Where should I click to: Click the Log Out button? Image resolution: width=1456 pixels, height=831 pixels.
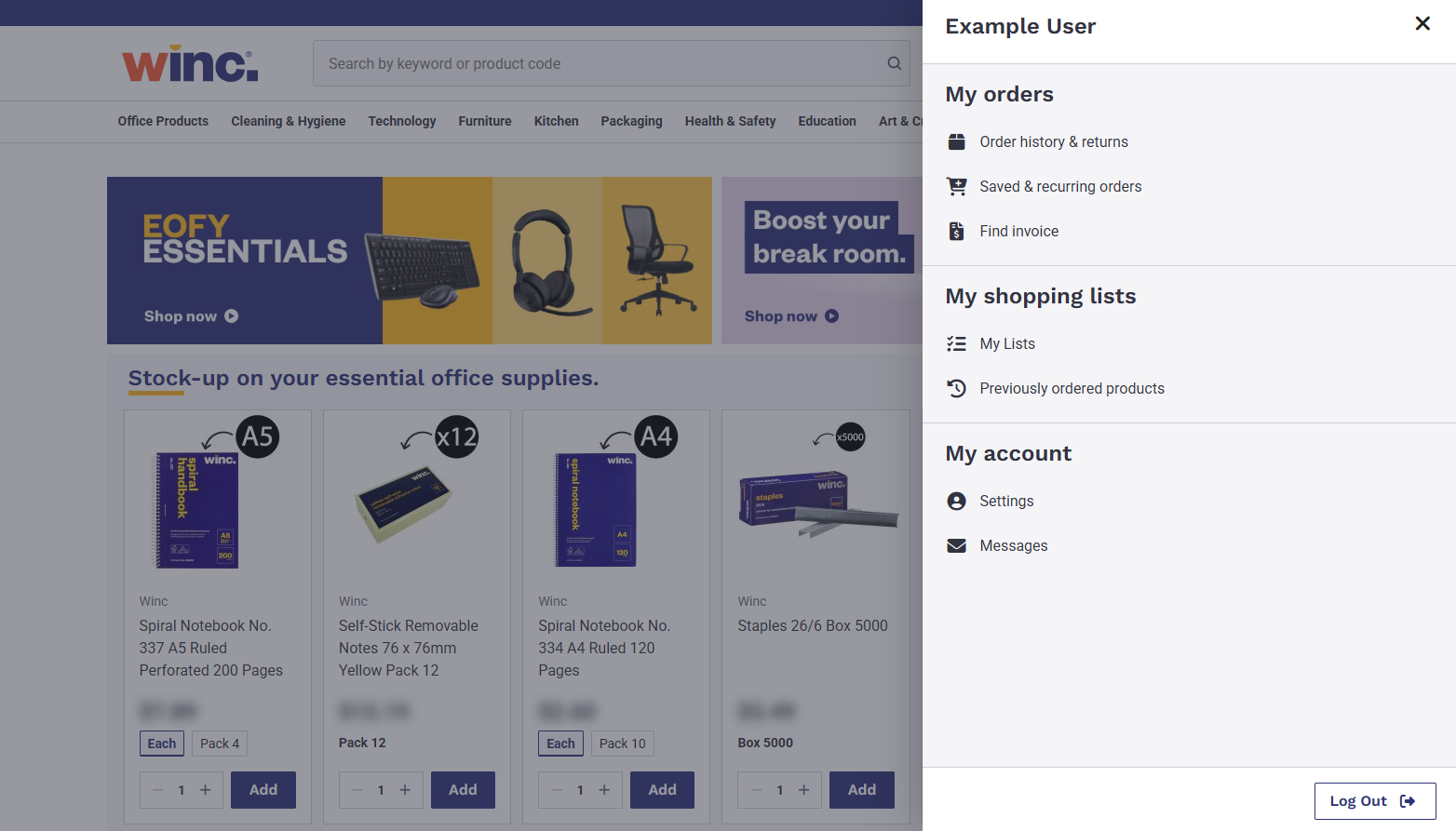[x=1374, y=801]
